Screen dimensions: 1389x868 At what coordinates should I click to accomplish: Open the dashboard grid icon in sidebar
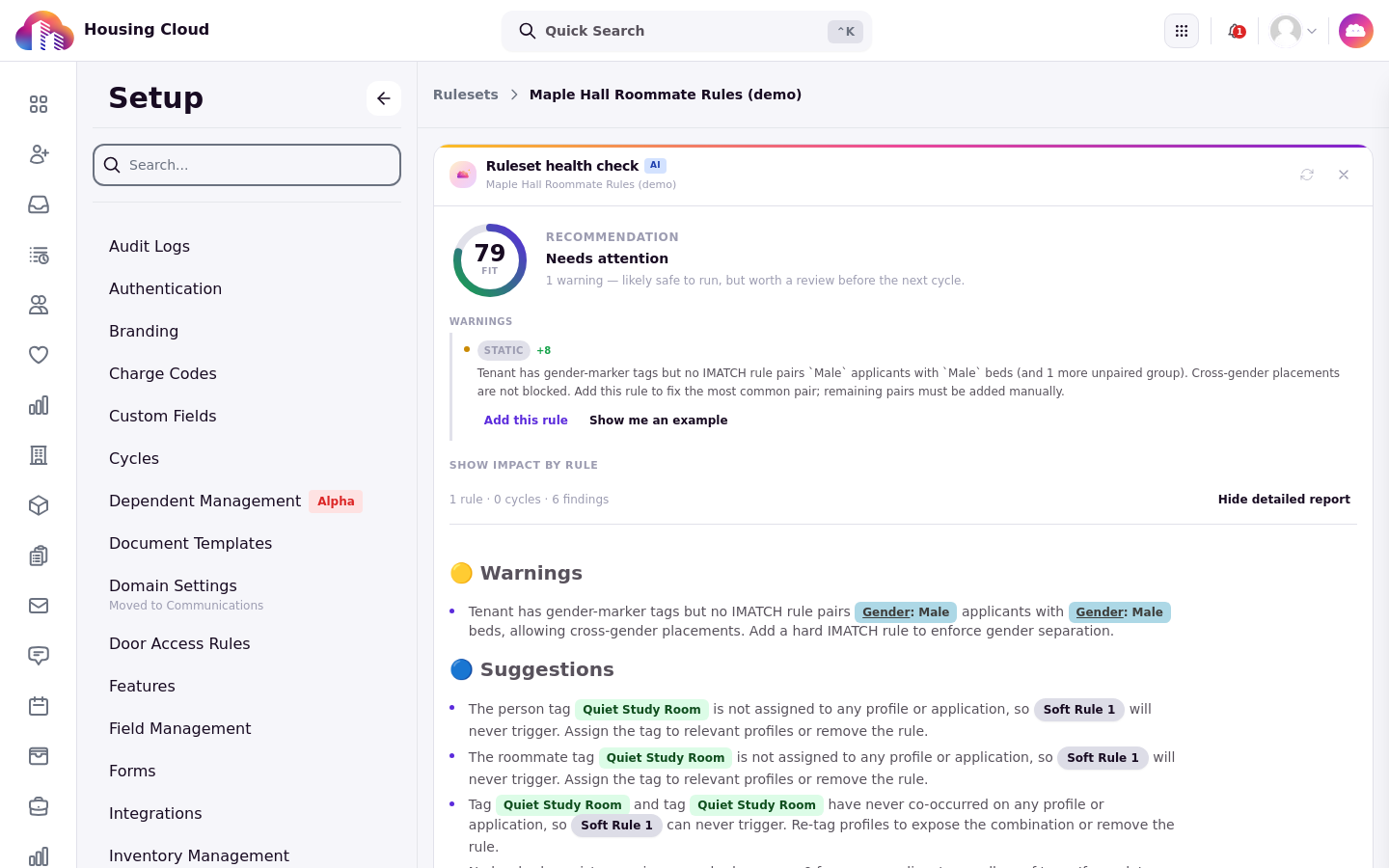pyautogui.click(x=39, y=104)
